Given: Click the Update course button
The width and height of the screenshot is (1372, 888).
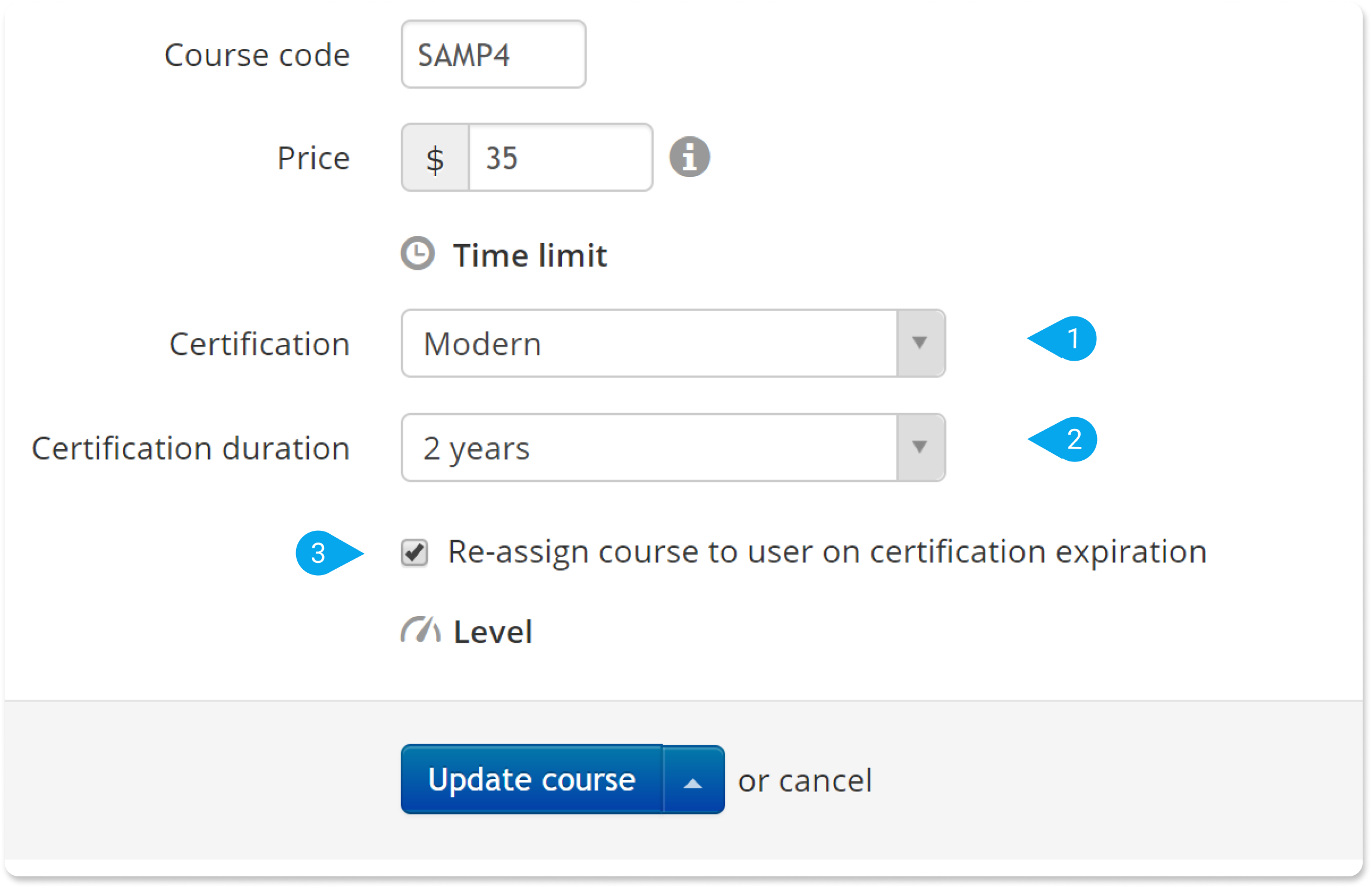Looking at the screenshot, I should (532, 780).
